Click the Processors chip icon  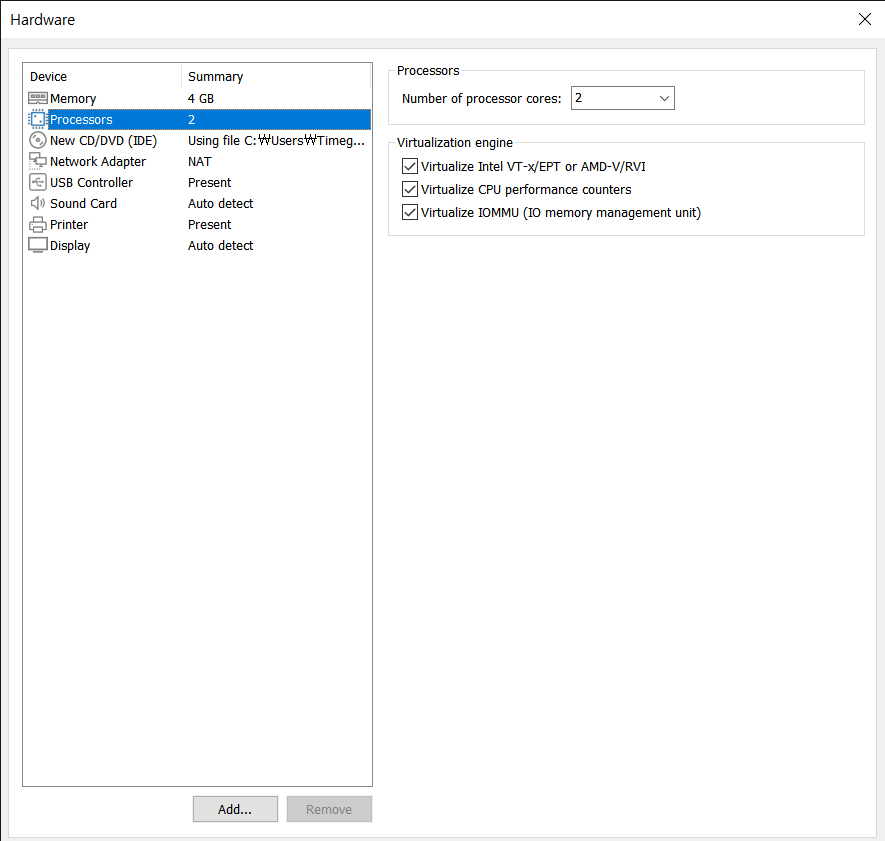(x=38, y=119)
